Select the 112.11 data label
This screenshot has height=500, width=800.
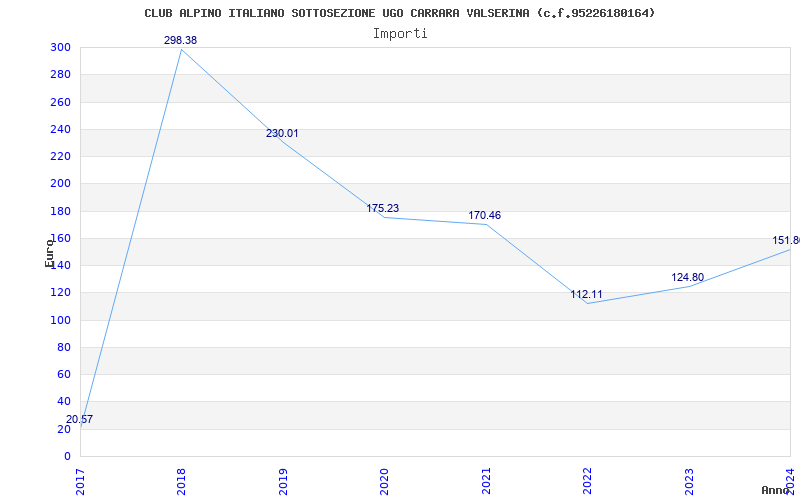586,294
